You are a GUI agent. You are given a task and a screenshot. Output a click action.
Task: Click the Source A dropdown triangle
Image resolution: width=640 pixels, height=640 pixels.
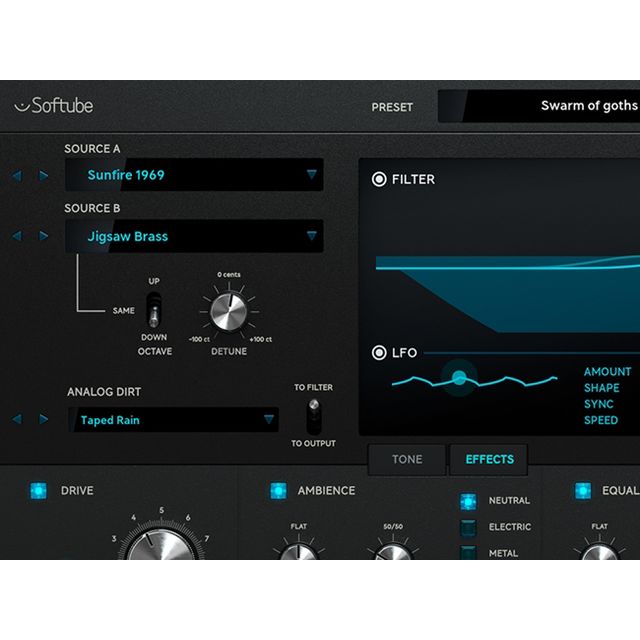tap(311, 174)
